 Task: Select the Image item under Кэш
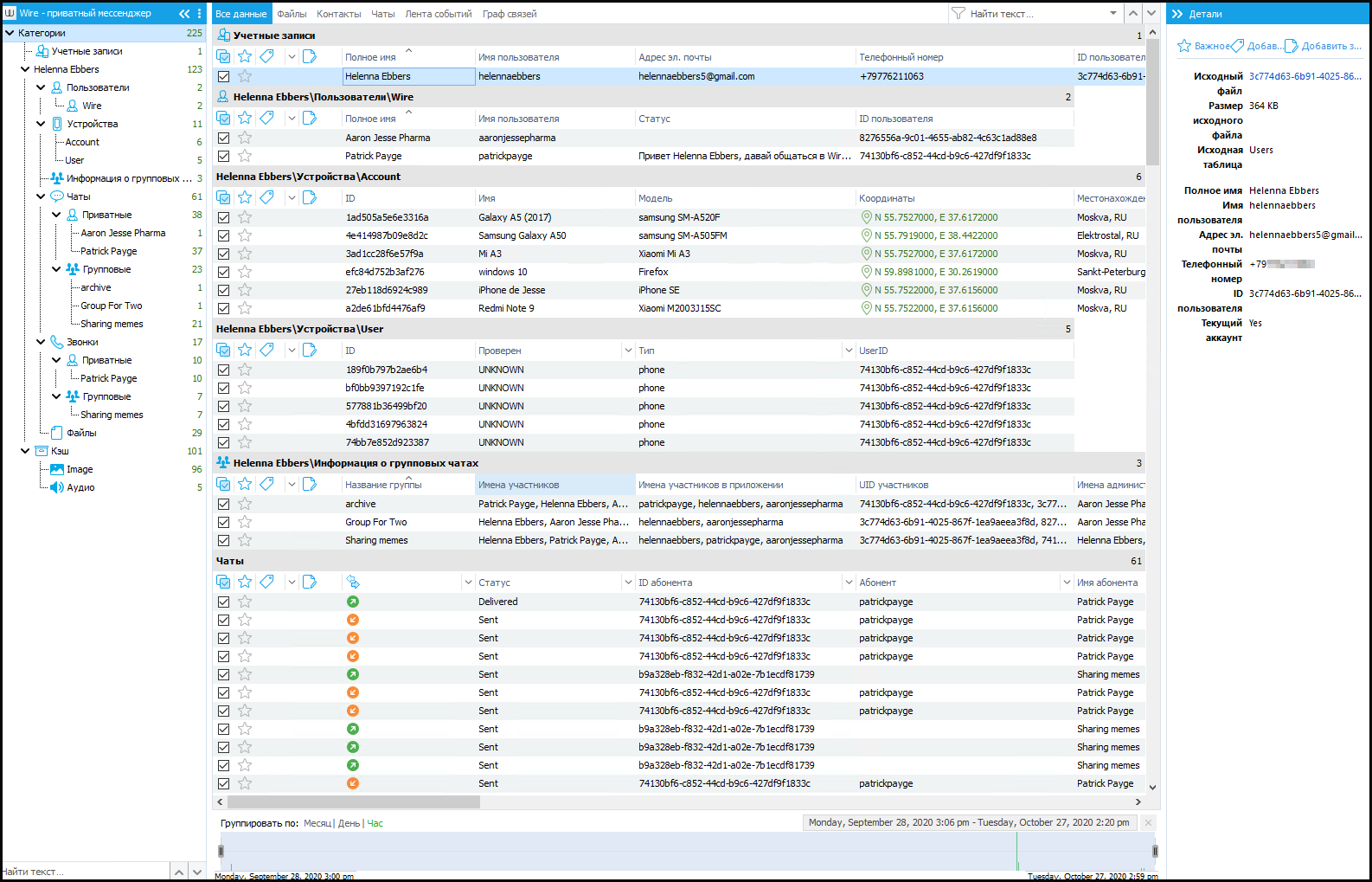tap(80, 469)
